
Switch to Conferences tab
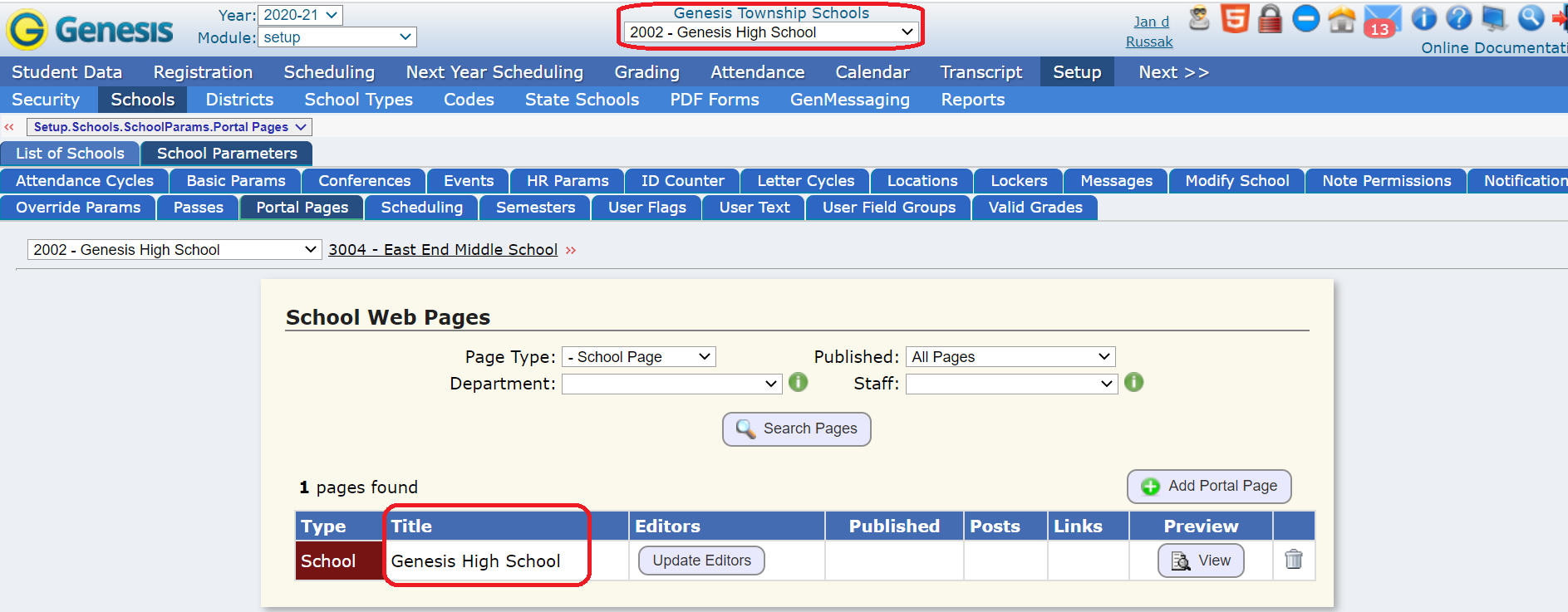364,181
